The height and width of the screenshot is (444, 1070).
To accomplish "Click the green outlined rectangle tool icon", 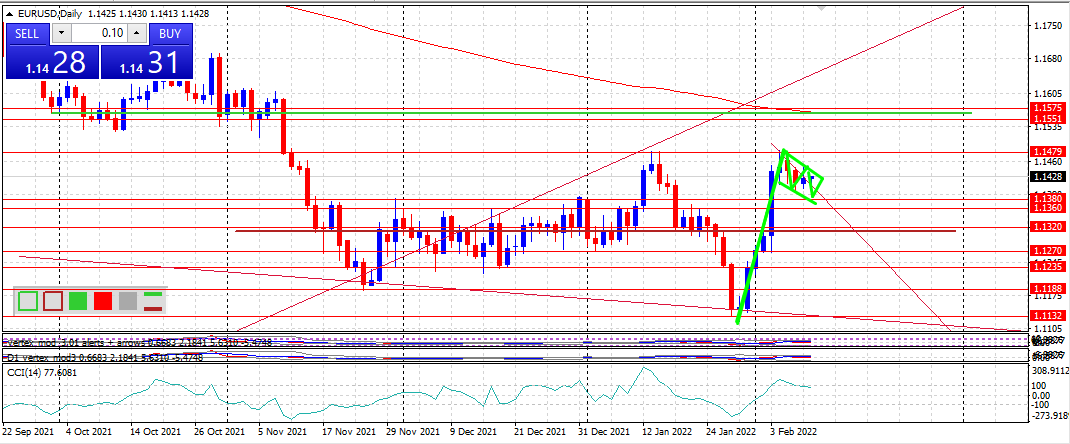I will pos(28,300).
